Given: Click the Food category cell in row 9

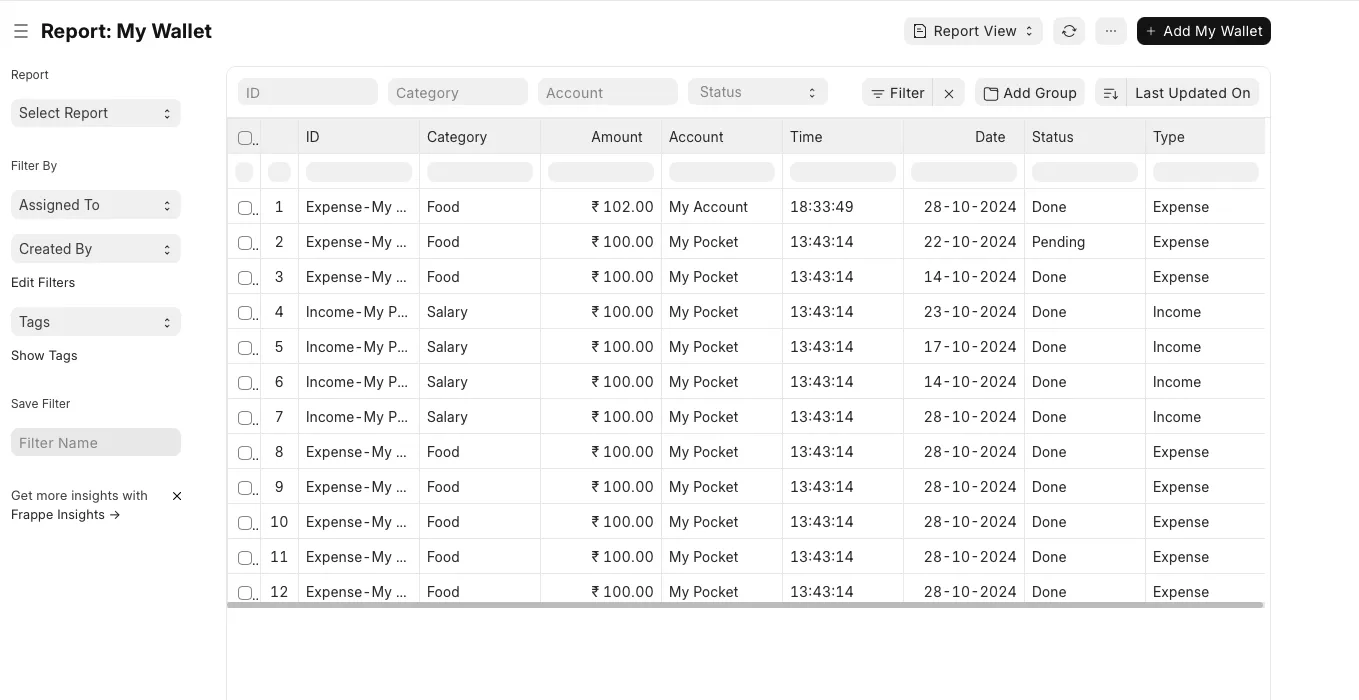Looking at the screenshot, I should [480, 487].
